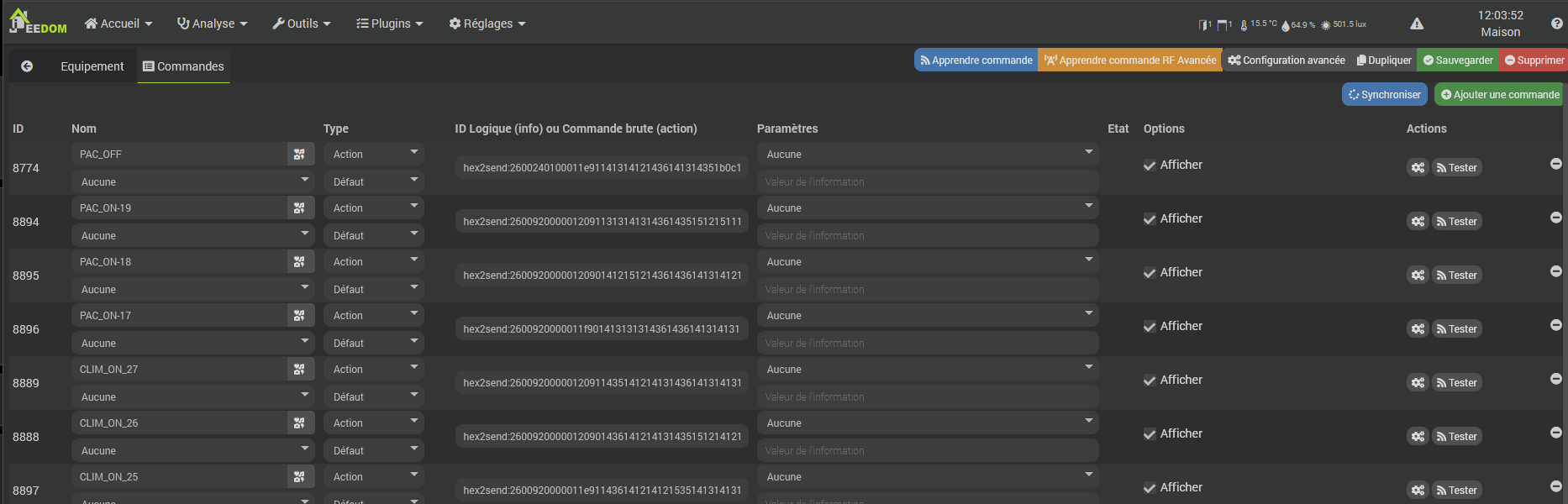
Task: Toggle Afficher checkbox for PAC_ON-17
Action: pos(1150,327)
